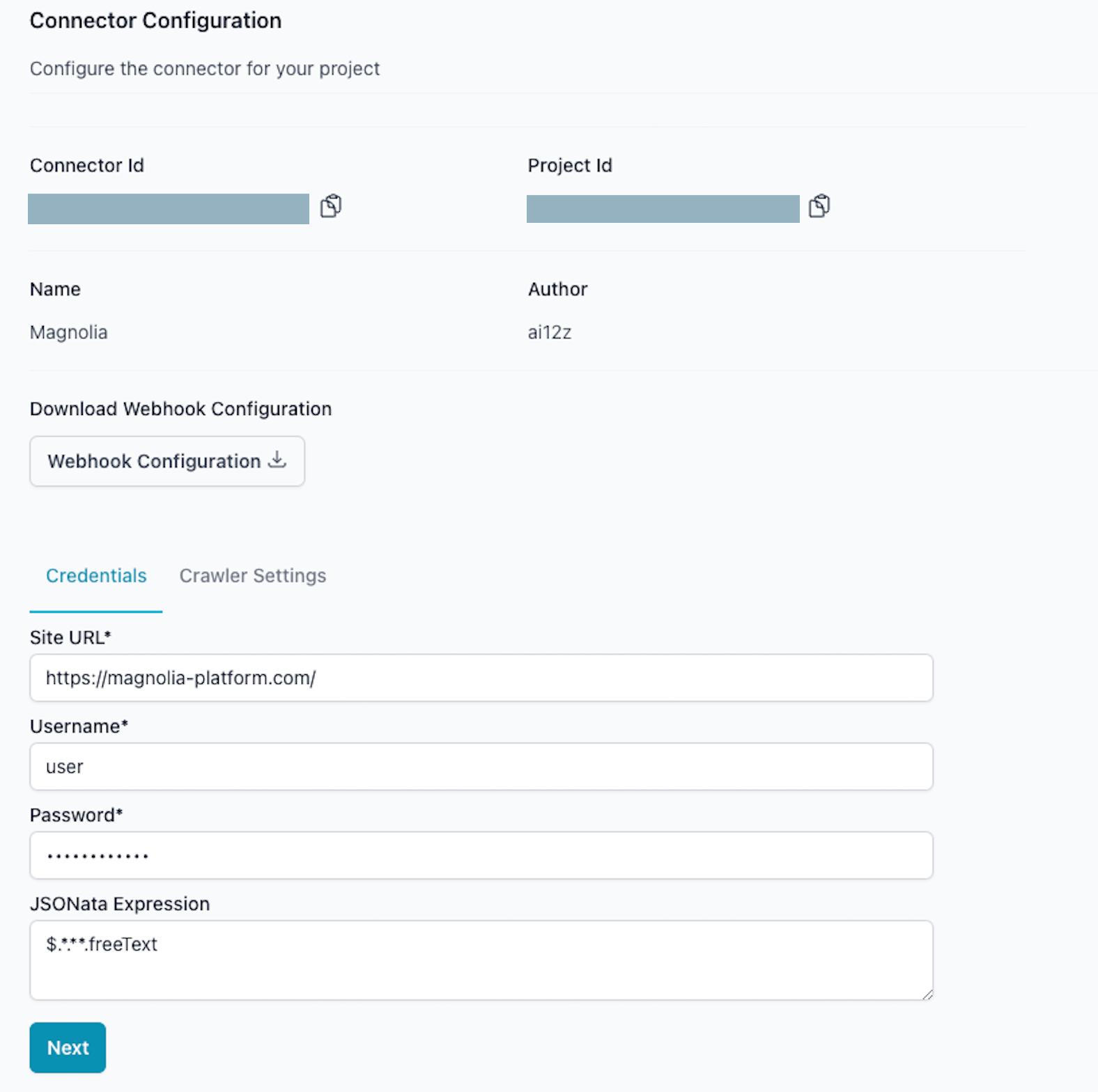
Task: Select the Credentials tab
Action: pos(96,576)
